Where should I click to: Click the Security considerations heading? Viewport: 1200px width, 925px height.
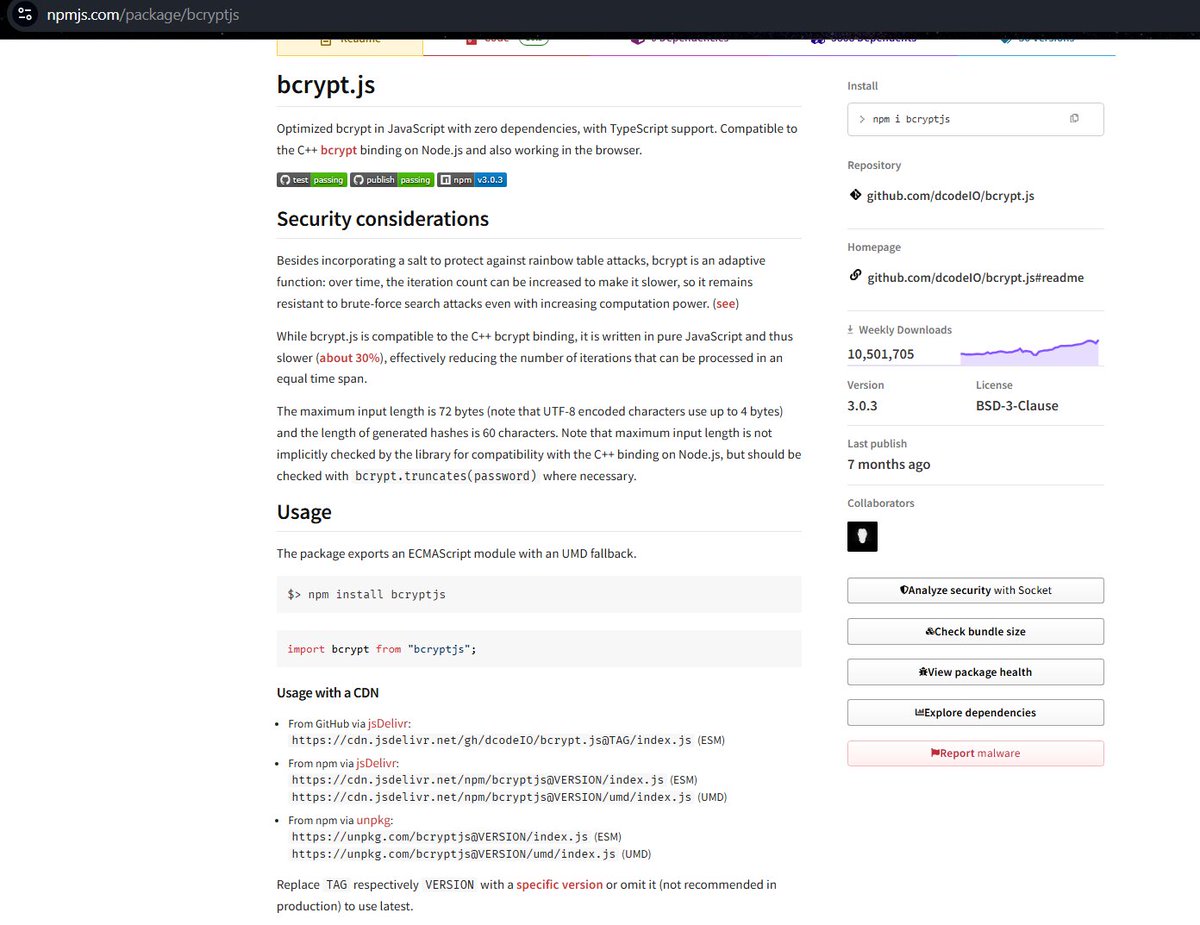click(383, 219)
